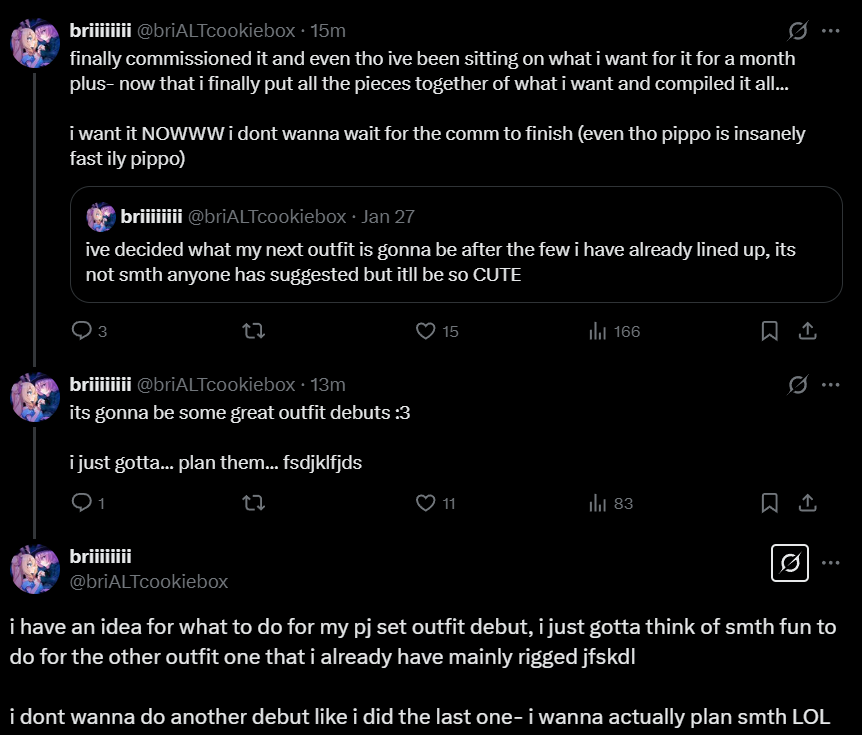
Task: View analytics showing 166 views
Action: [598, 331]
